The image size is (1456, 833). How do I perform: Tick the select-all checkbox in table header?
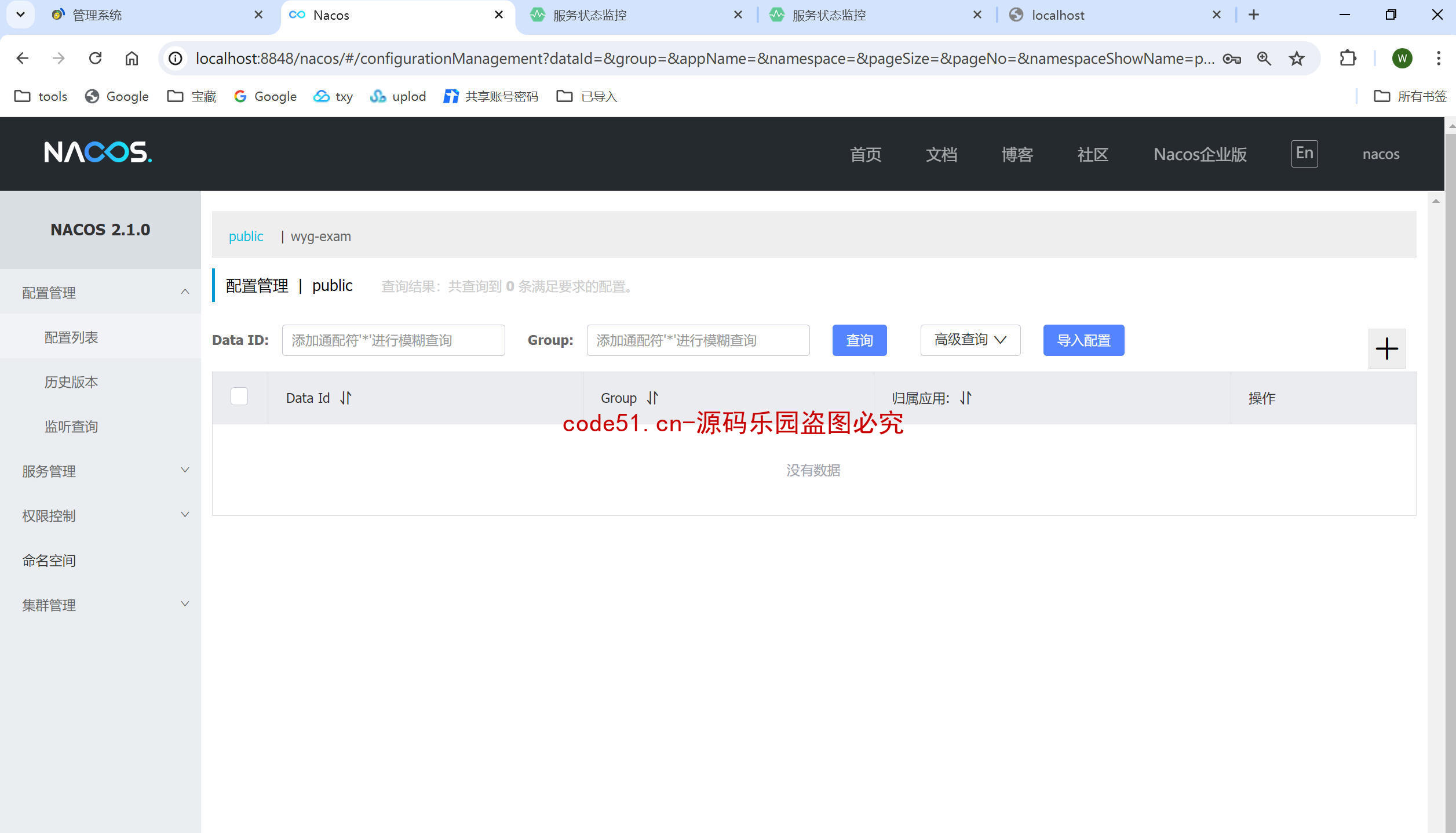239,397
